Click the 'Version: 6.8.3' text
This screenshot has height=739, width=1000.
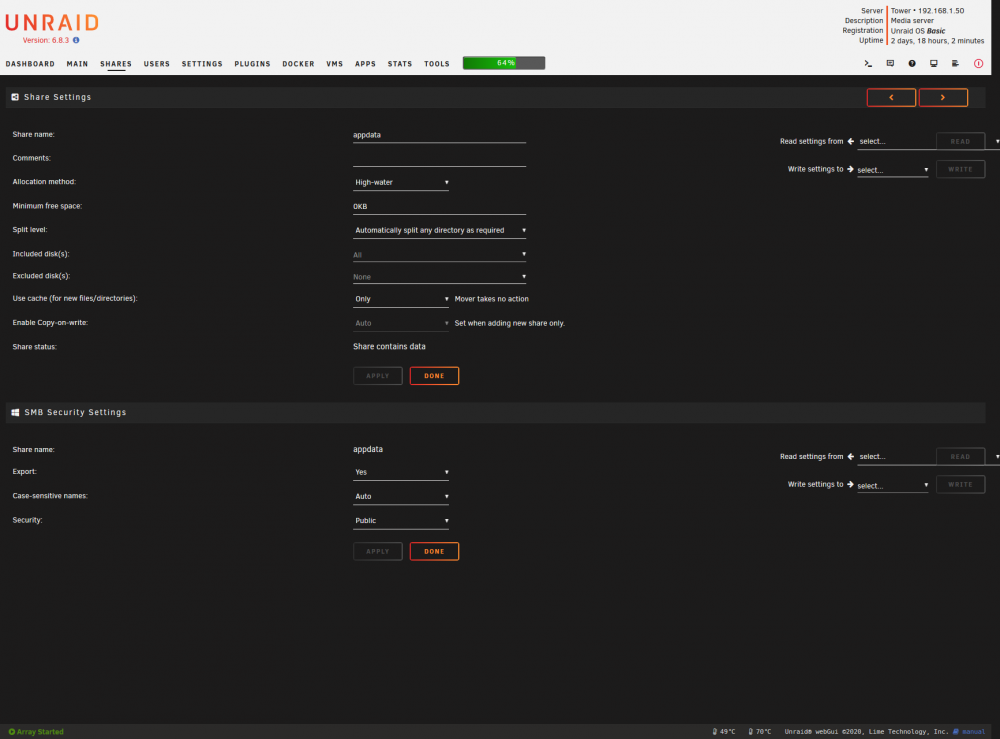[x=46, y=40]
